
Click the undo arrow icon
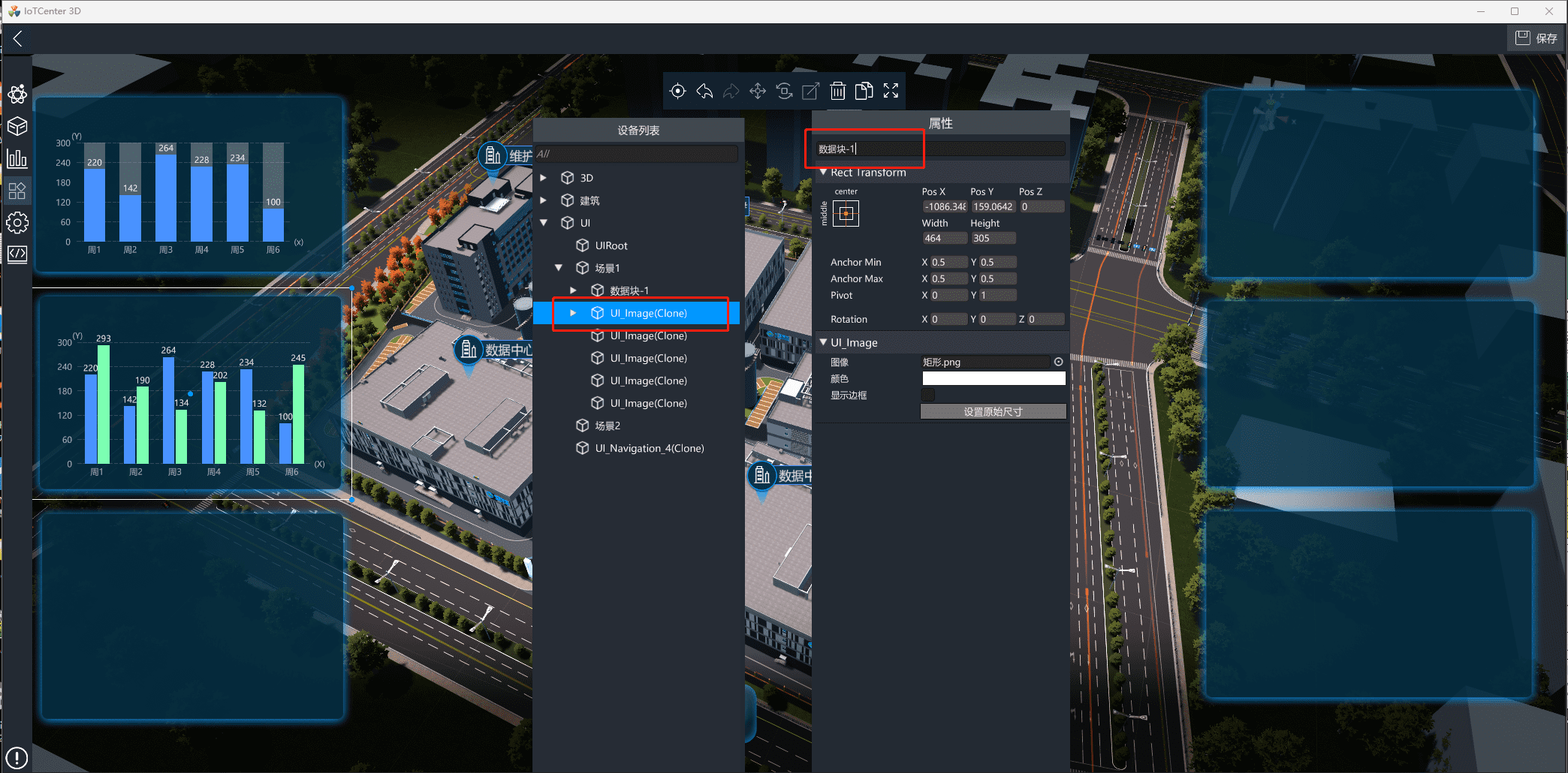(704, 91)
